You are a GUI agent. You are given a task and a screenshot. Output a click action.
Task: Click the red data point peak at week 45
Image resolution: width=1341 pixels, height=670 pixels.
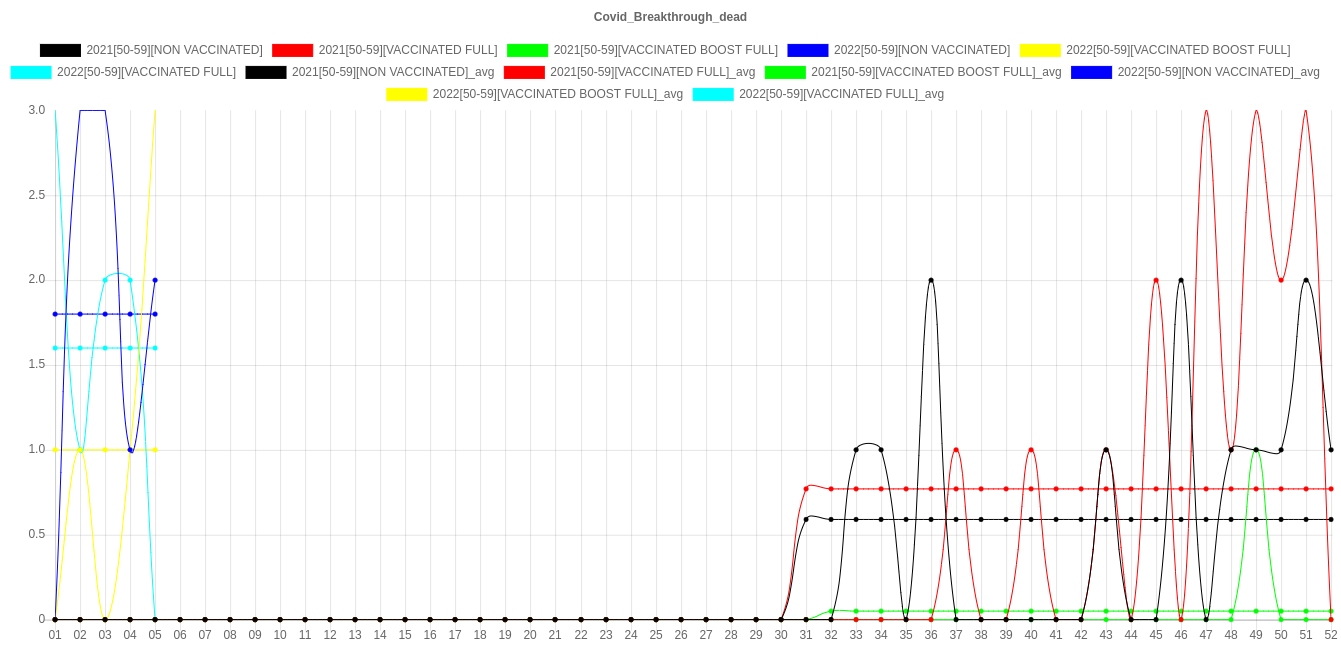pyautogui.click(x=1156, y=280)
